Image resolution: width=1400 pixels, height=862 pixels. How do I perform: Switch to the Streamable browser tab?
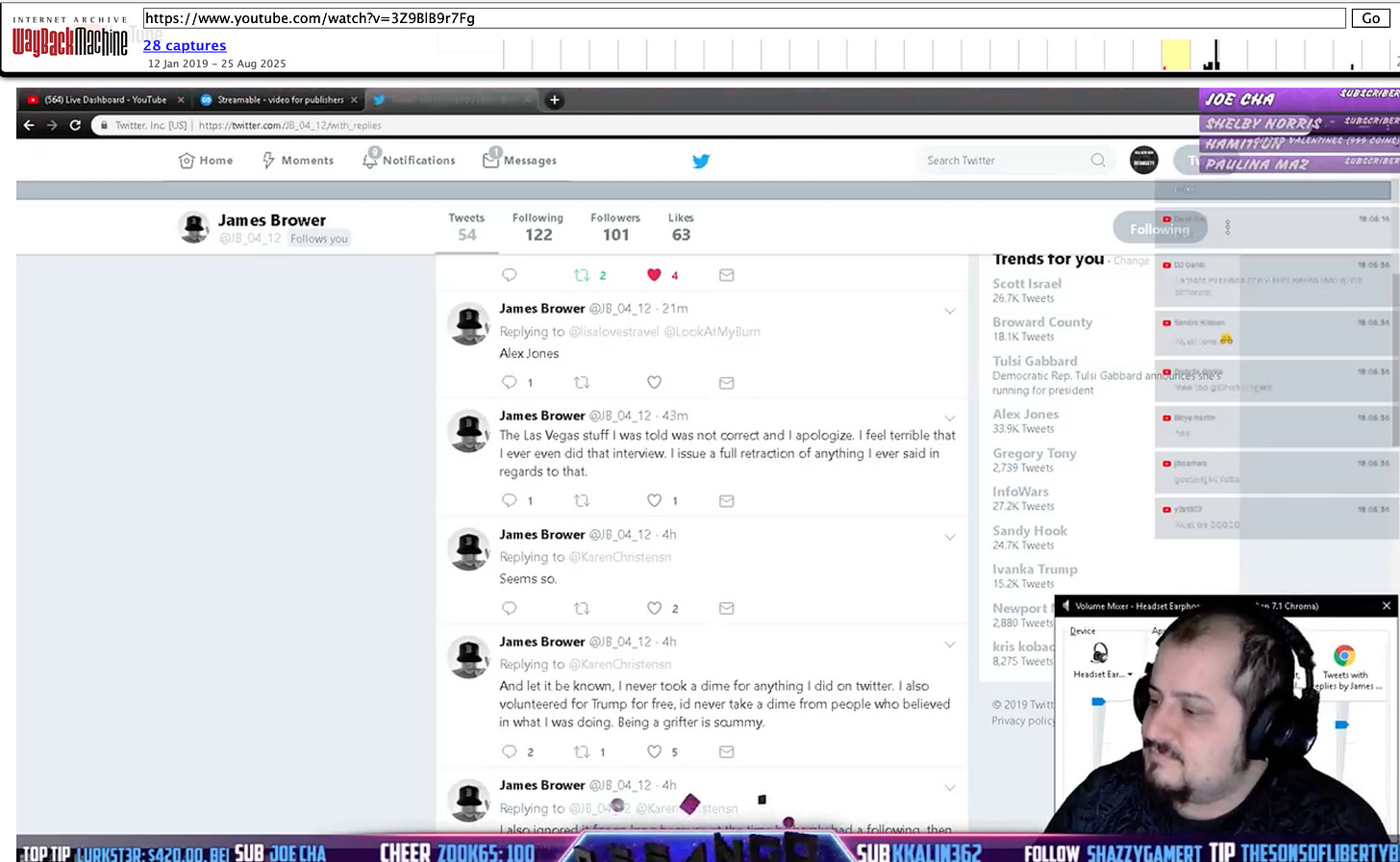279,100
